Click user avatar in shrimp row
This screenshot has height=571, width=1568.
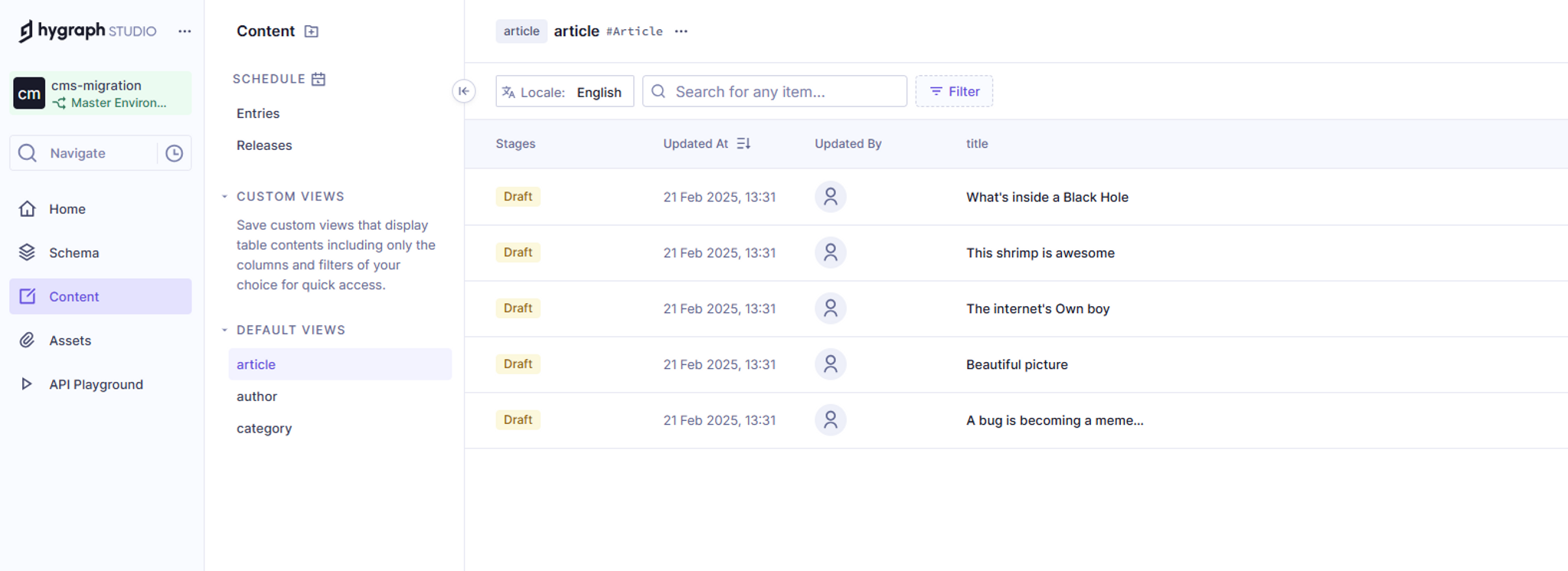tap(831, 253)
